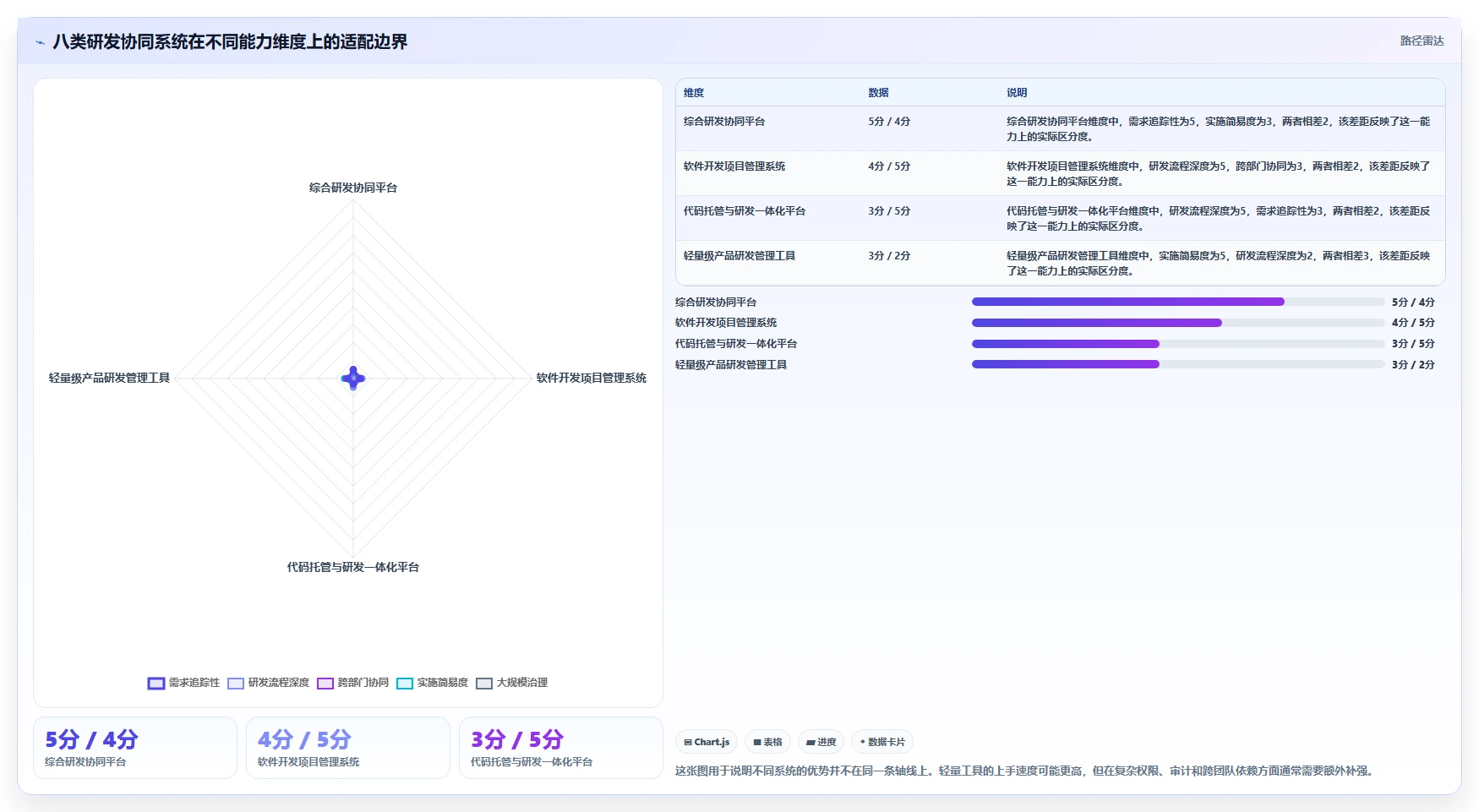Click the 软件开发项目管理系统 progress bar
Viewport: 1479px width, 812px height.
[x=1178, y=323]
